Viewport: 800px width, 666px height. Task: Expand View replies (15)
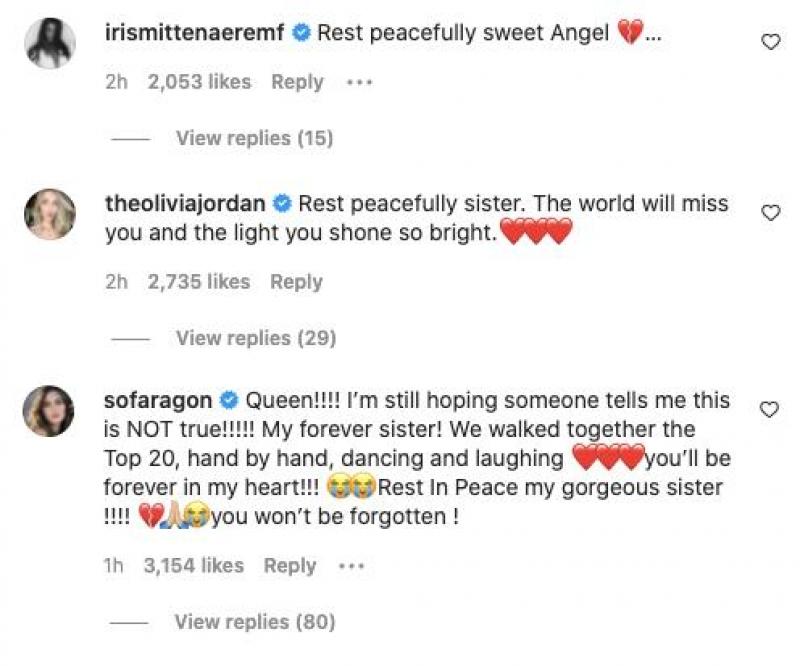coord(255,138)
